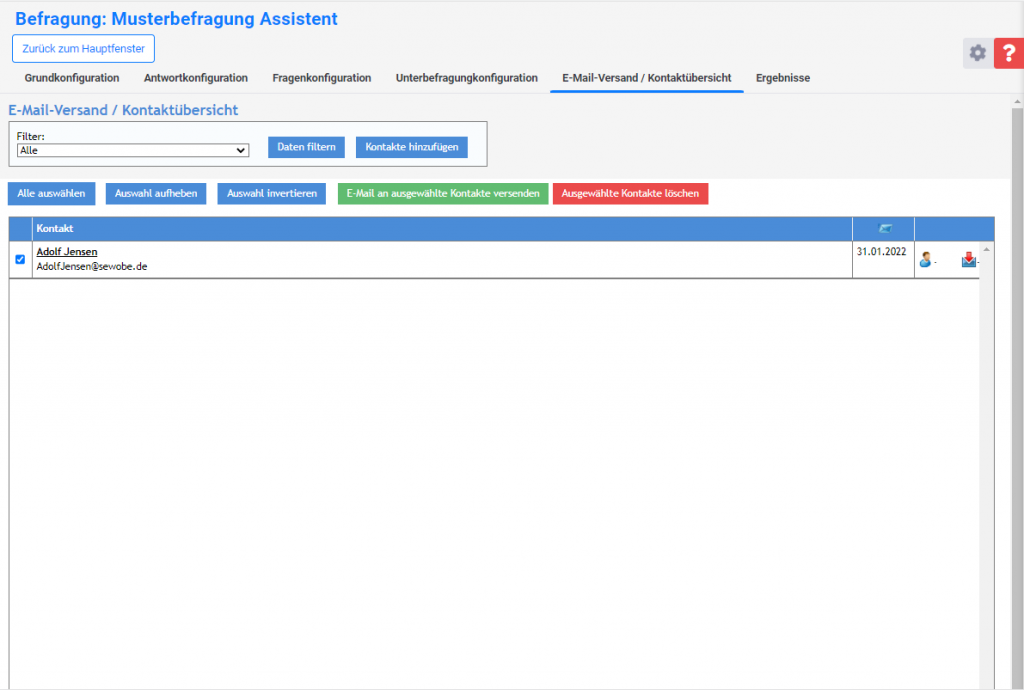Click the settings gear icon

(x=977, y=54)
